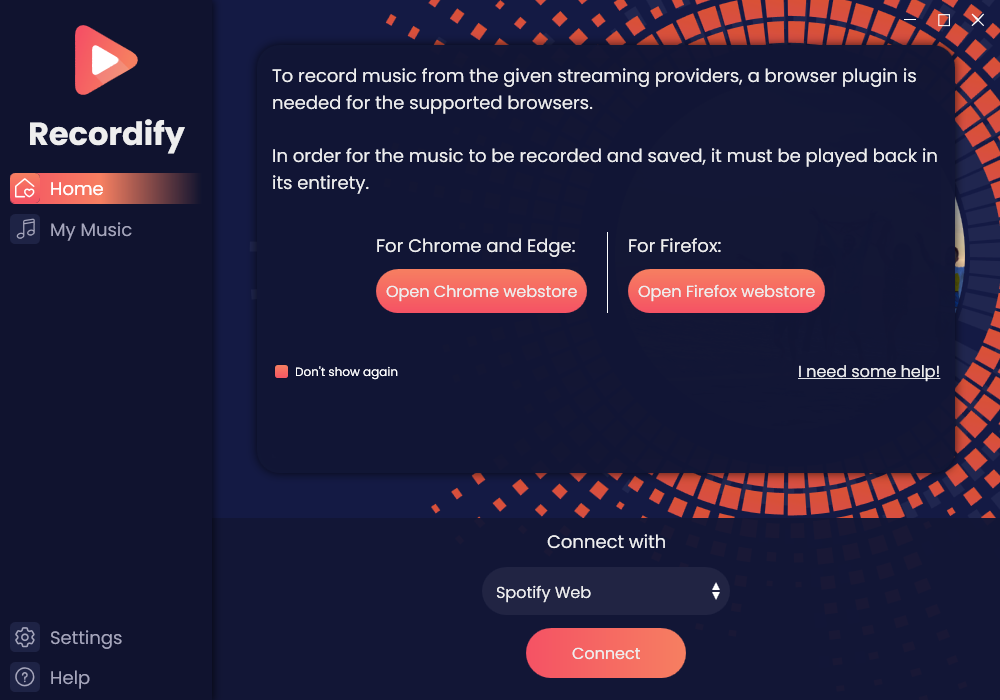Image resolution: width=1000 pixels, height=700 pixels.
Task: Select the Home menu item
Action: [x=77, y=189]
